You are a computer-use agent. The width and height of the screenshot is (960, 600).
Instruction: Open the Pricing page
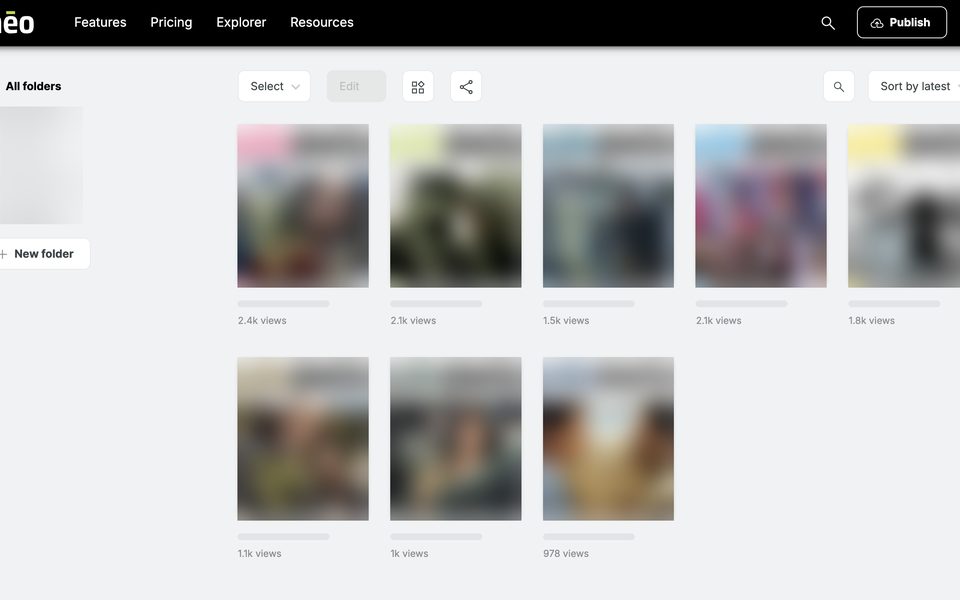point(171,23)
